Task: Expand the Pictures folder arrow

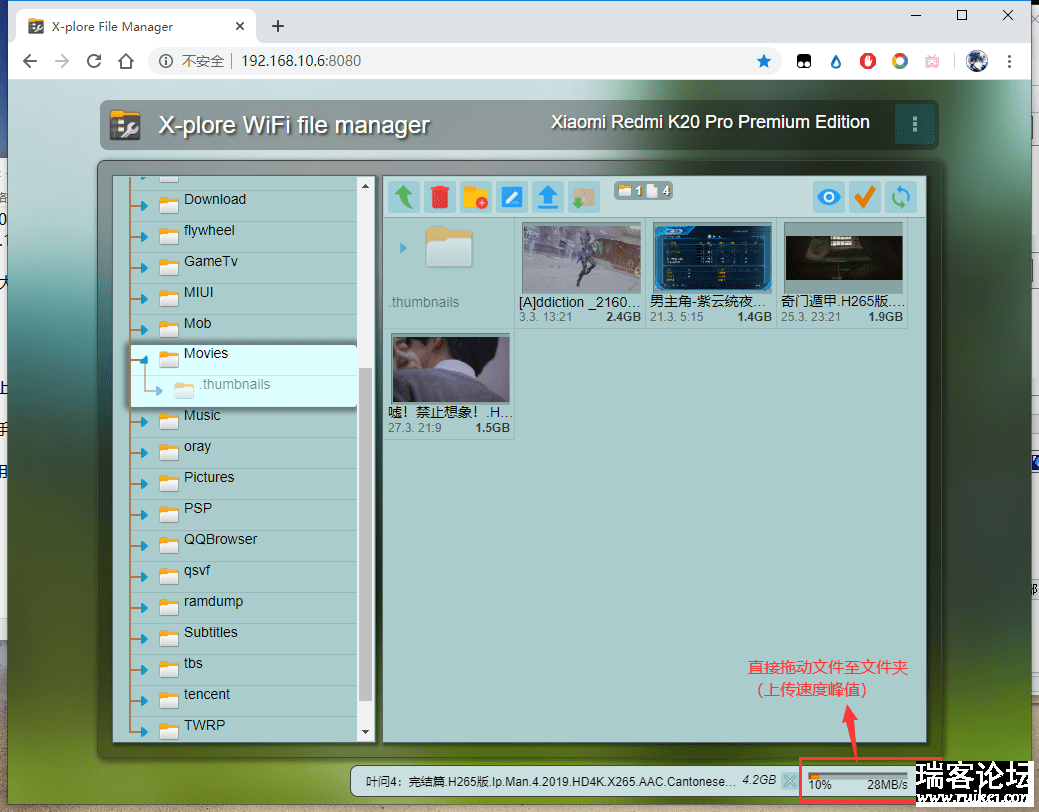Action: [x=143, y=484]
